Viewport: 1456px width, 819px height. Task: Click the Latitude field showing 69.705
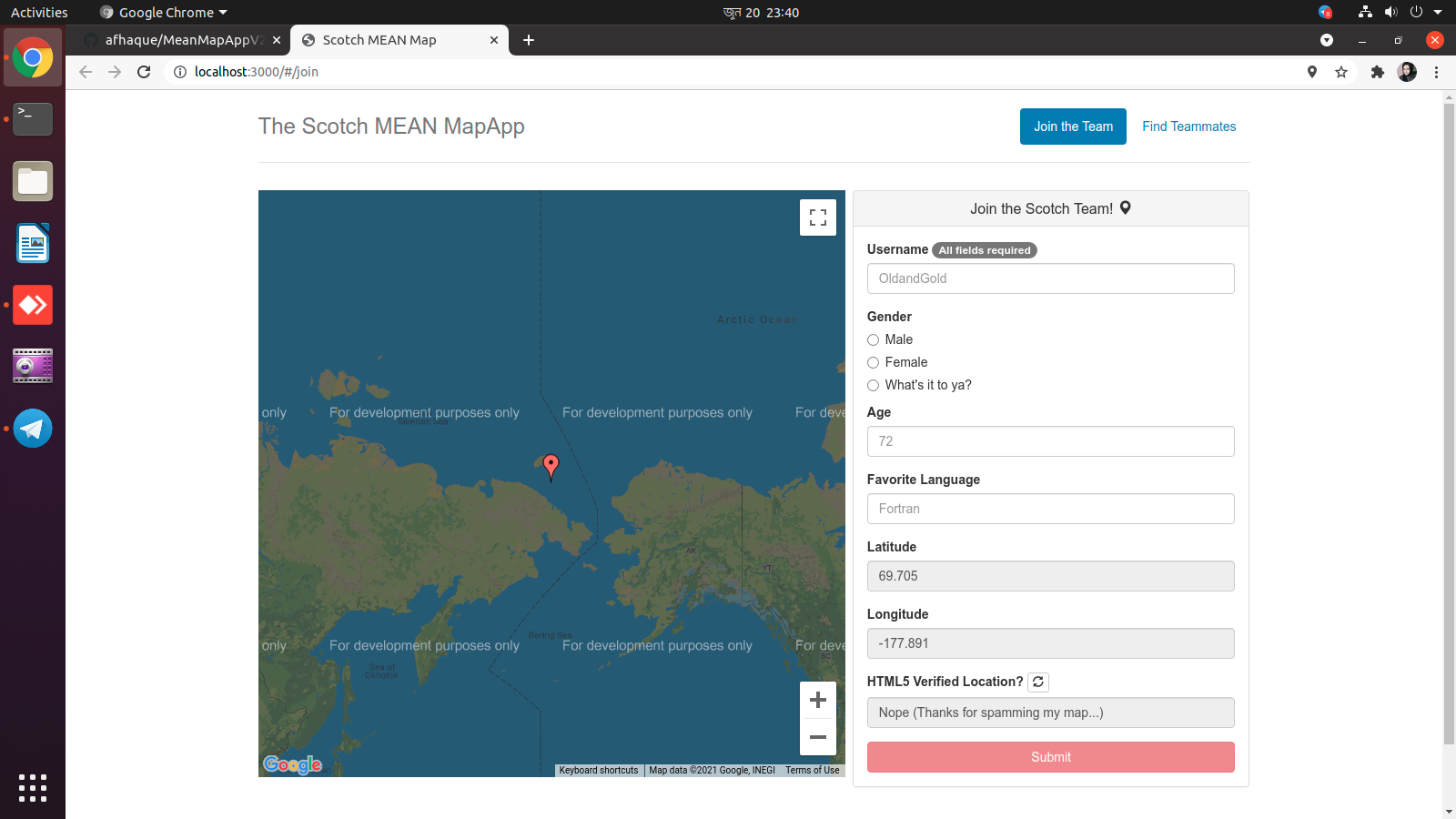pos(1050,576)
